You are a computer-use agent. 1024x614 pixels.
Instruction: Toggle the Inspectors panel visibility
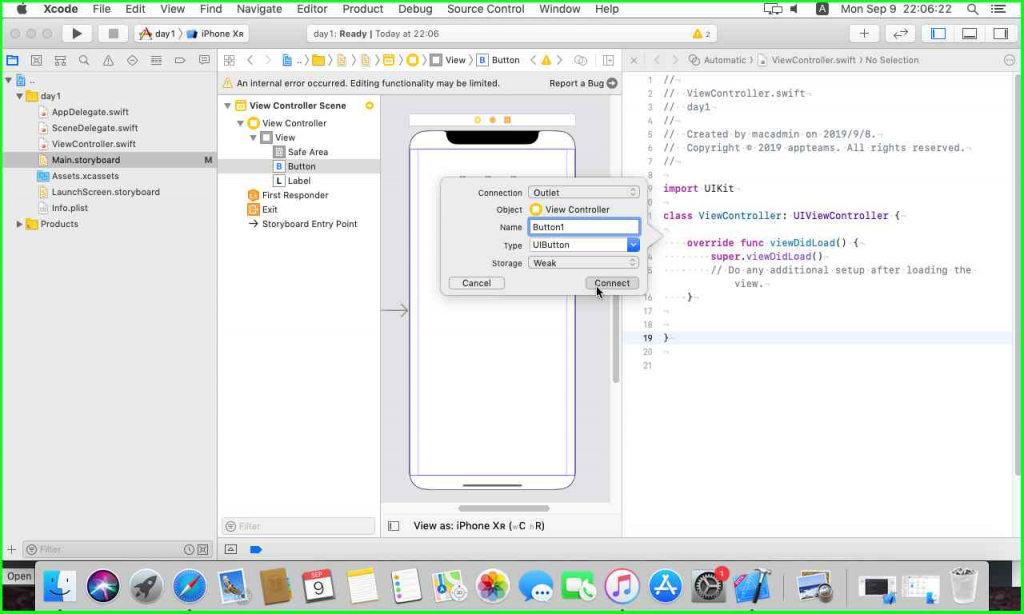click(x=1000, y=33)
